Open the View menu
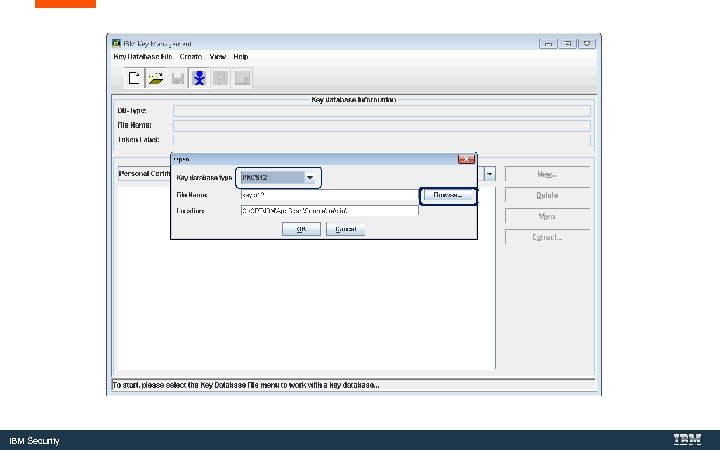Viewport: 720px width, 450px height. pyautogui.click(x=218, y=56)
